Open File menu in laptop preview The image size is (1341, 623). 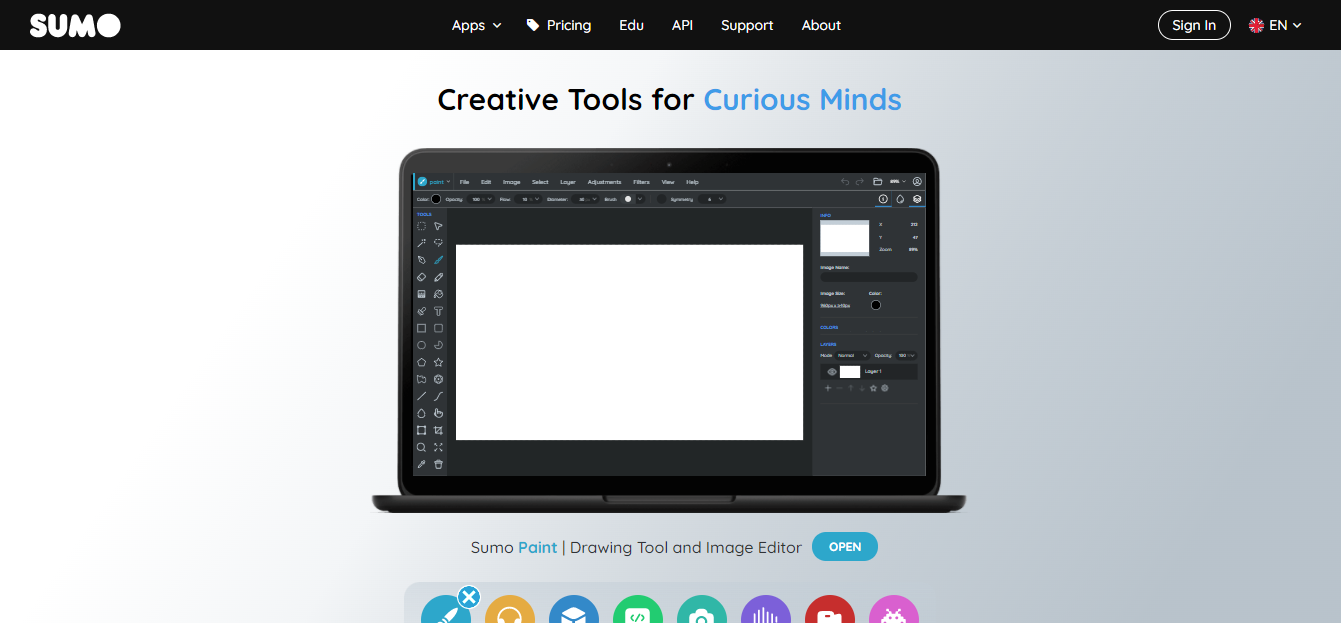(464, 182)
